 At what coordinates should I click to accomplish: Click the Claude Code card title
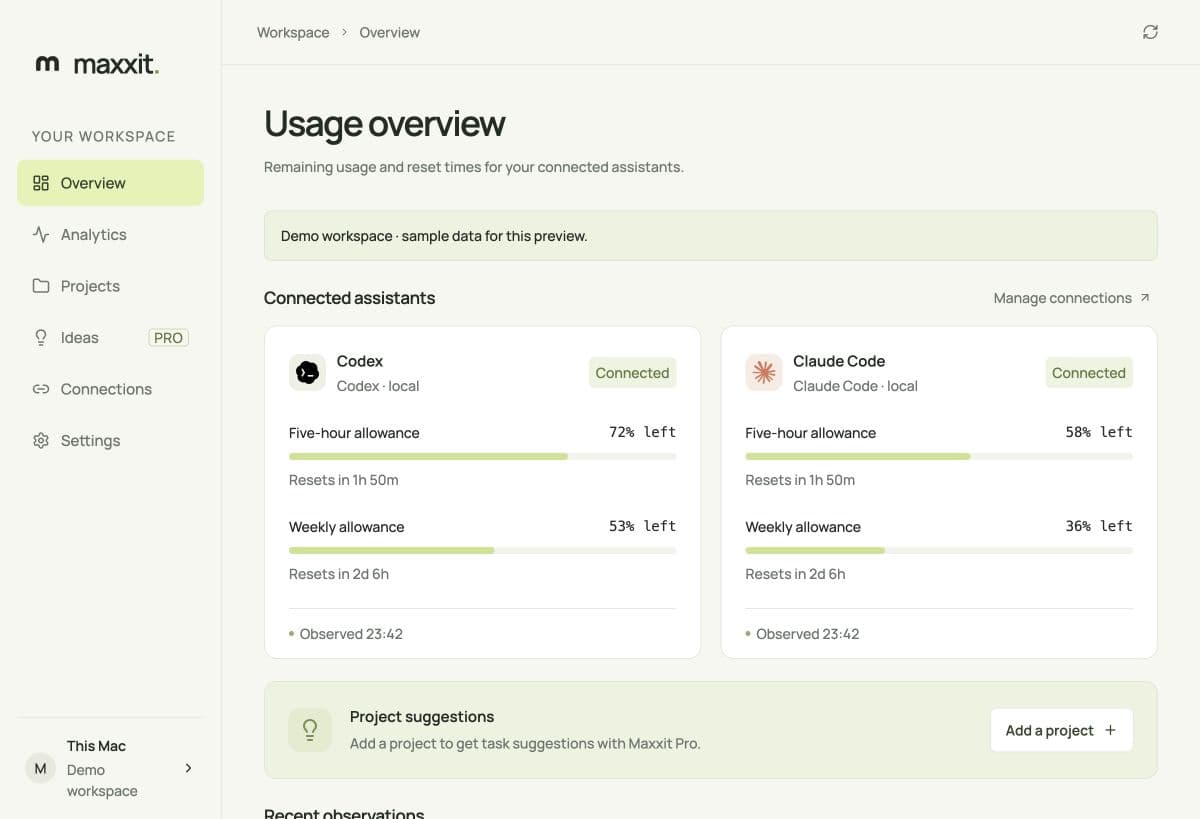point(839,361)
